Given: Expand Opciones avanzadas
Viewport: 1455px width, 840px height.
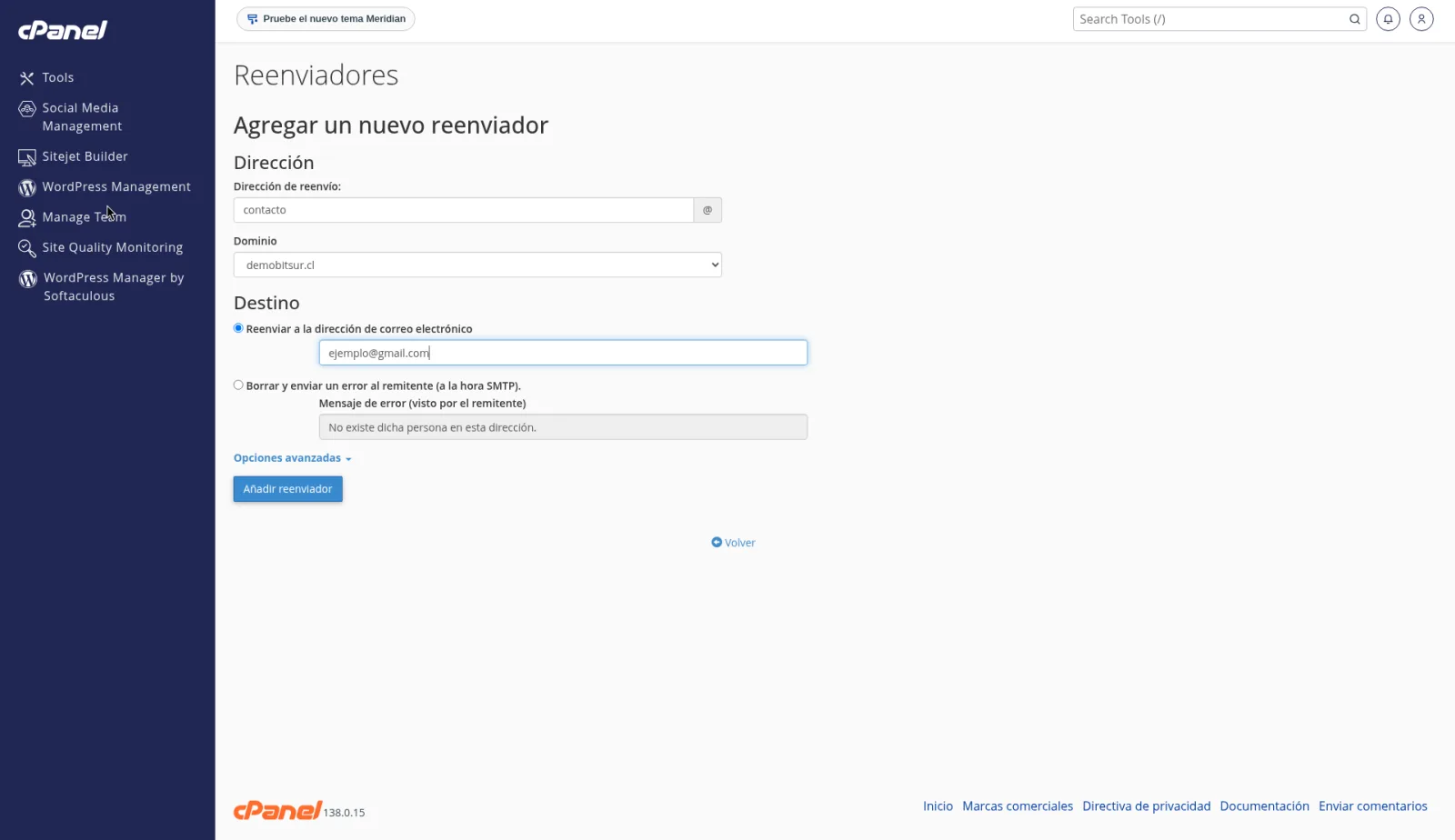Looking at the screenshot, I should tap(292, 458).
